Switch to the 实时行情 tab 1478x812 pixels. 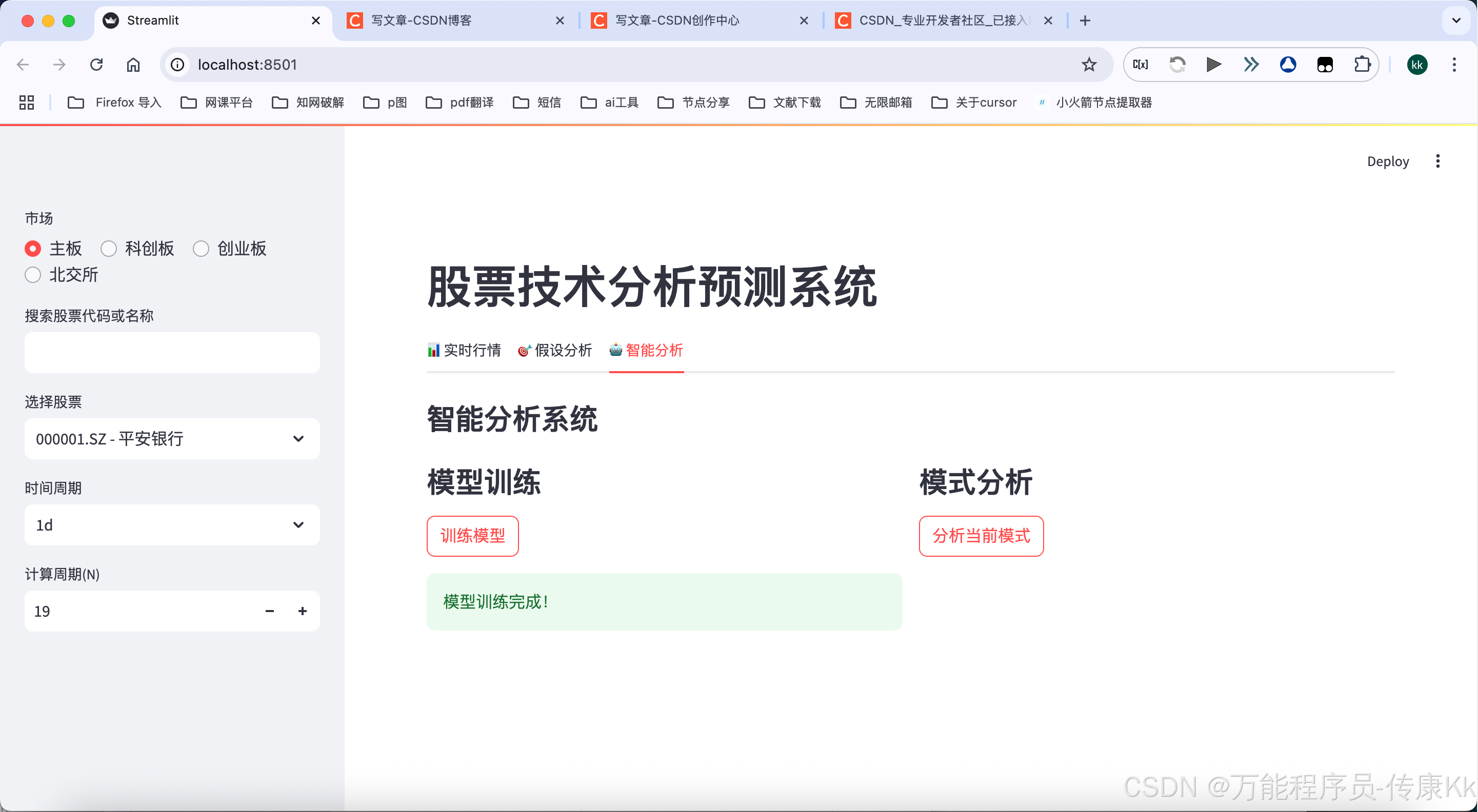(x=464, y=350)
